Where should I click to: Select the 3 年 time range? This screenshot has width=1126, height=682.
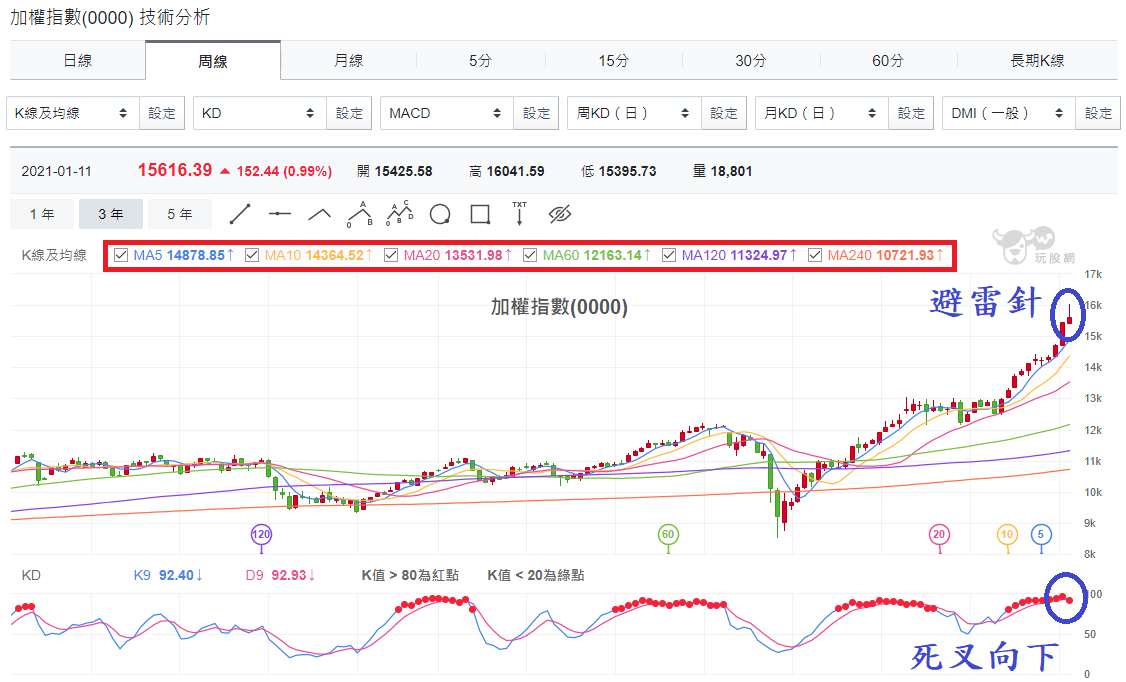coord(111,214)
